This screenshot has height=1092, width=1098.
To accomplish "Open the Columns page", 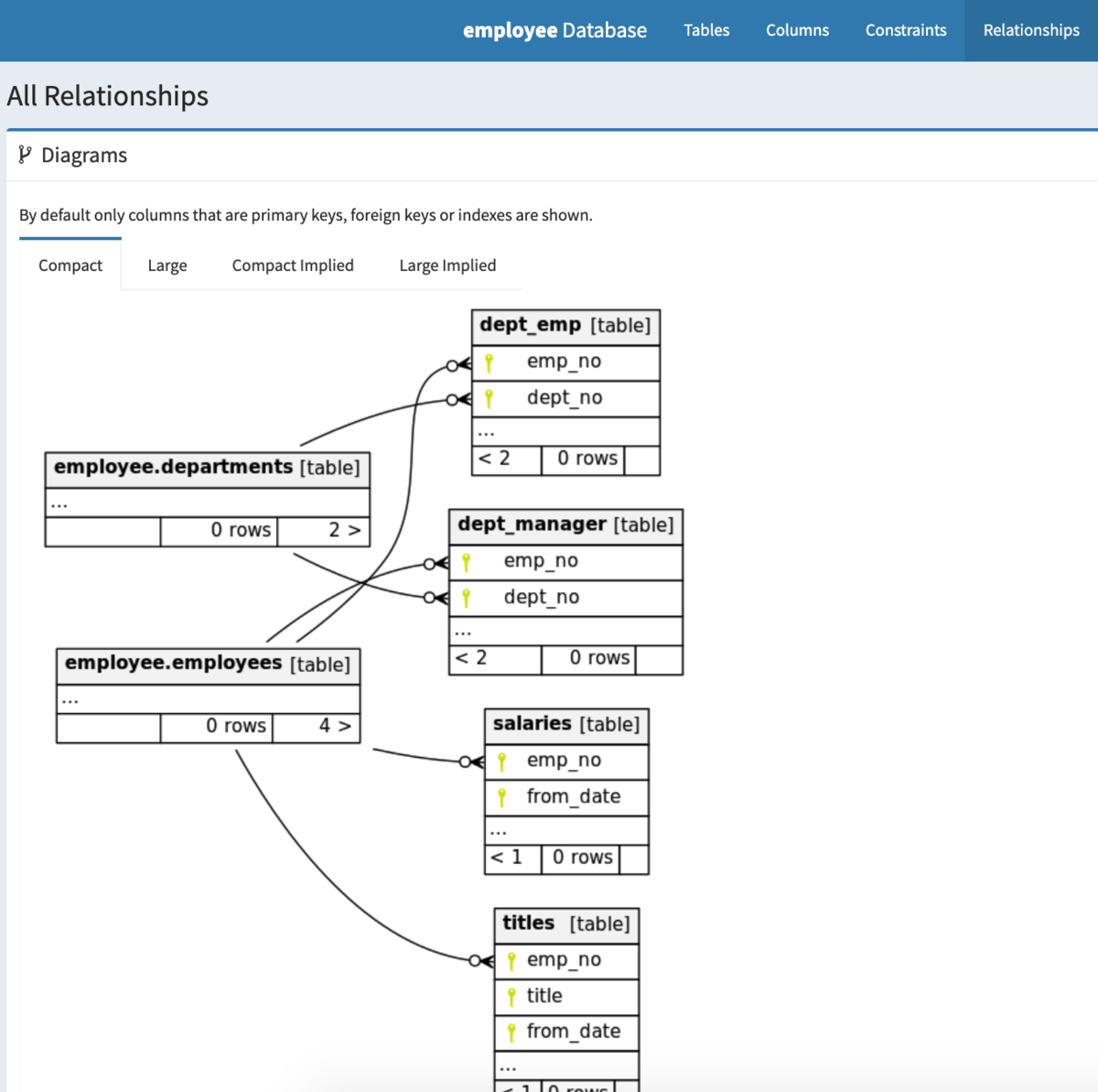I will pos(797,30).
